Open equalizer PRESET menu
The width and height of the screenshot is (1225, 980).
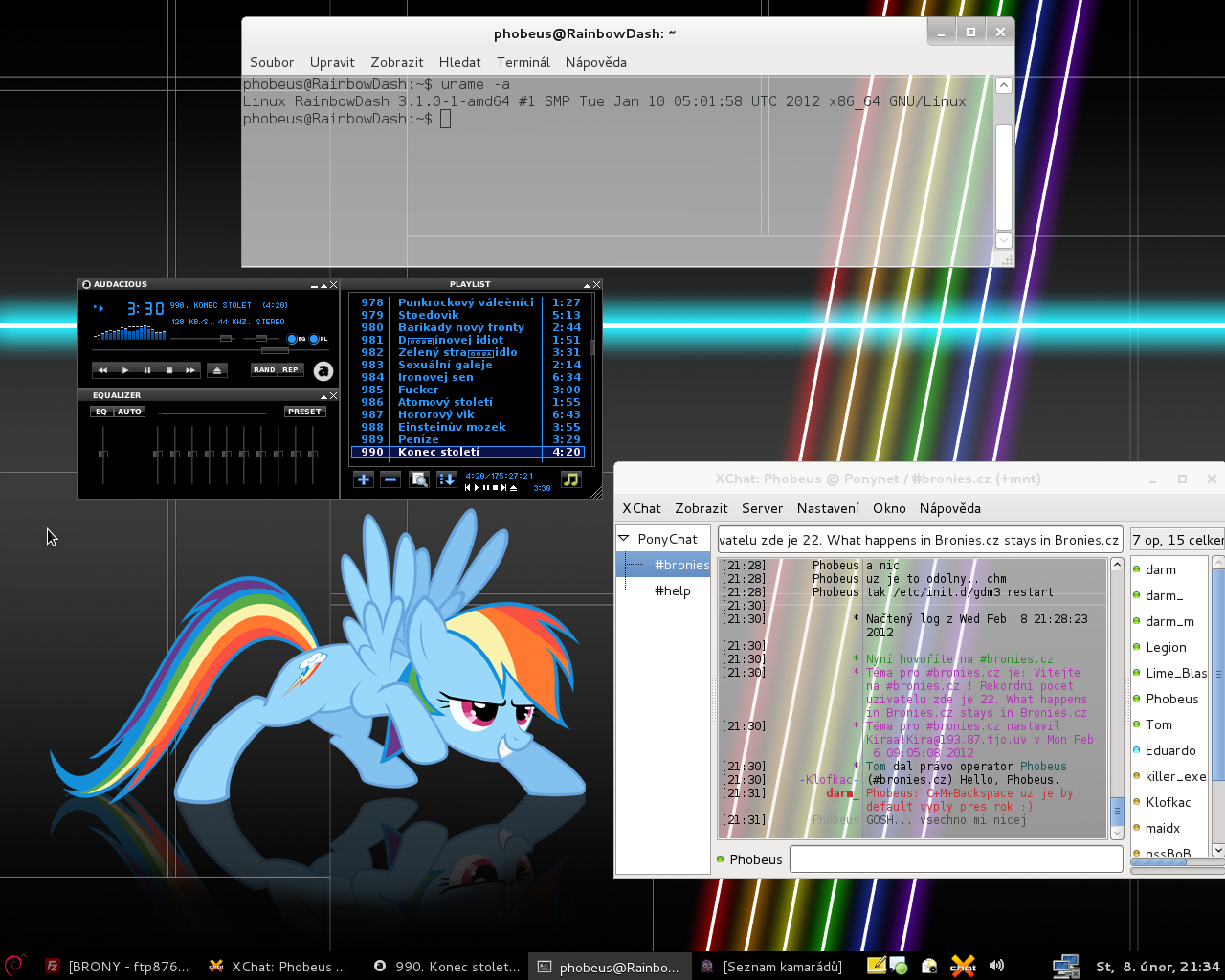304,412
